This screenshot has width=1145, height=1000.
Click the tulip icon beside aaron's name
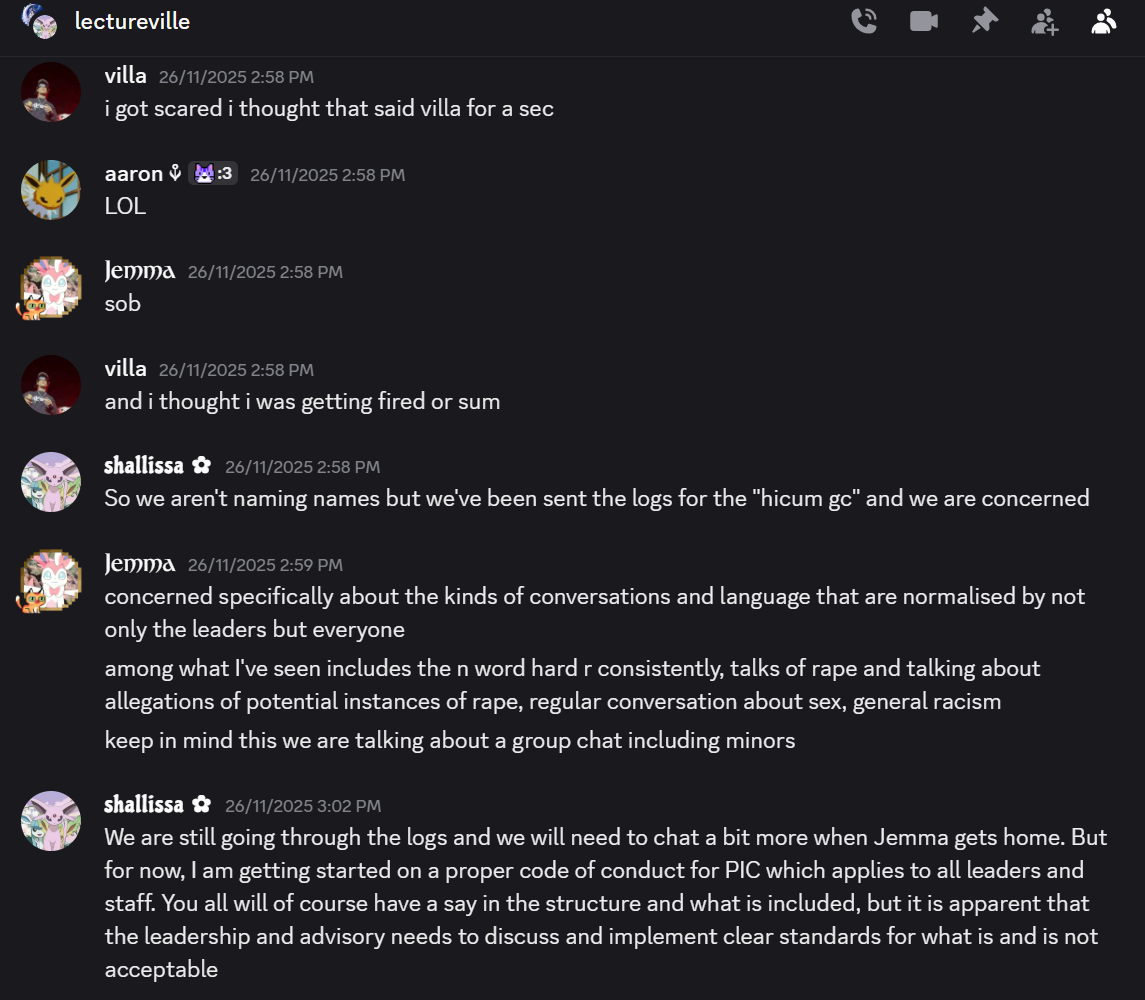(x=175, y=174)
